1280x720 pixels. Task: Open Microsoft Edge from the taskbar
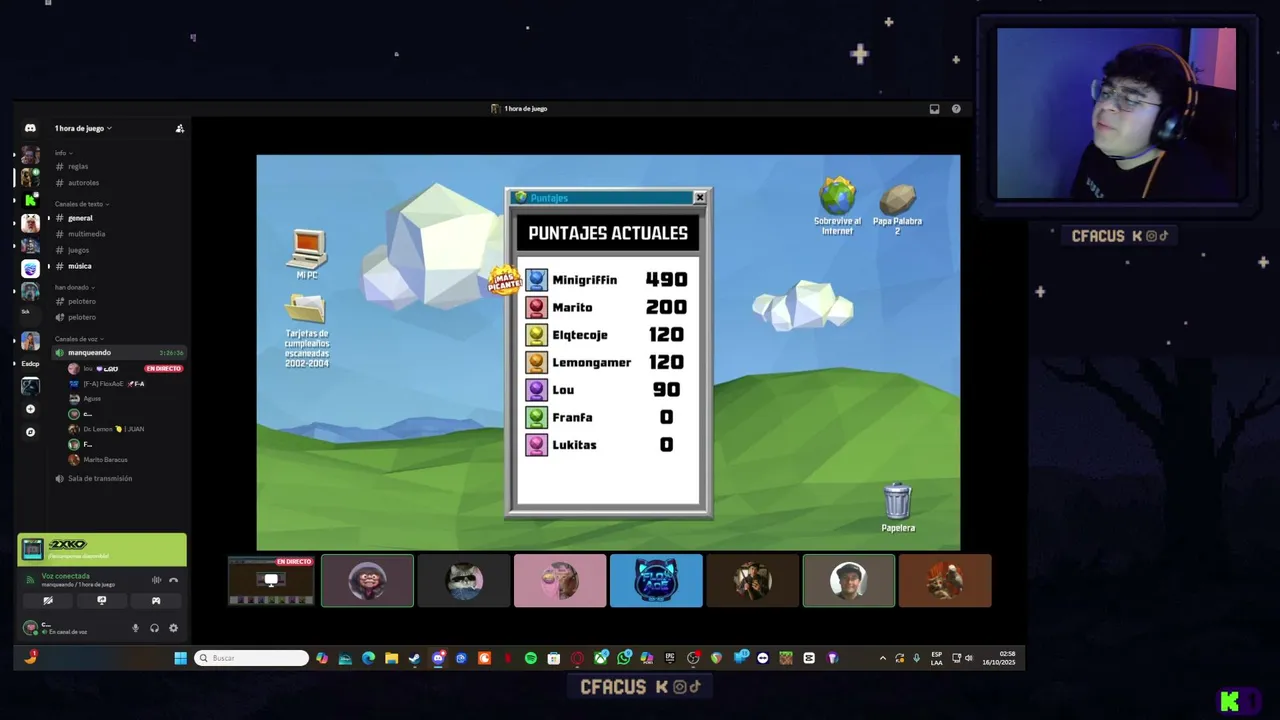point(368,658)
